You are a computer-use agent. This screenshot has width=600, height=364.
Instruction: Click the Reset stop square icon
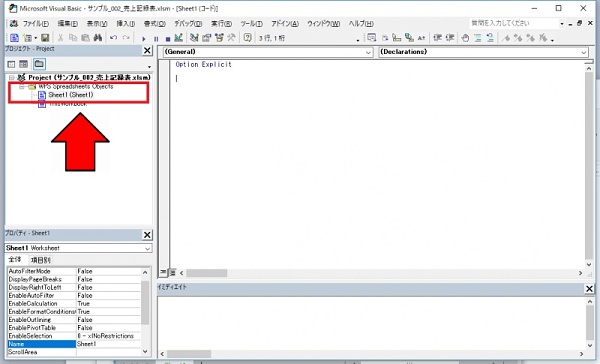pyautogui.click(x=168, y=38)
